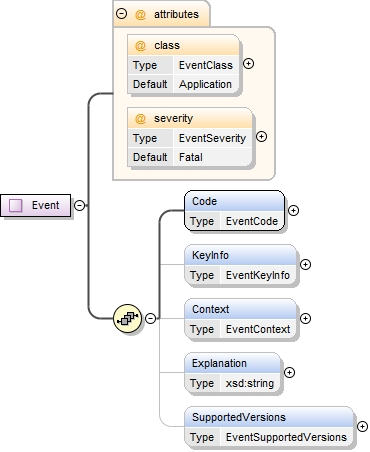This screenshot has height=452, width=370.
Task: Click the EventSupportedVersions type value
Action: 286,437
